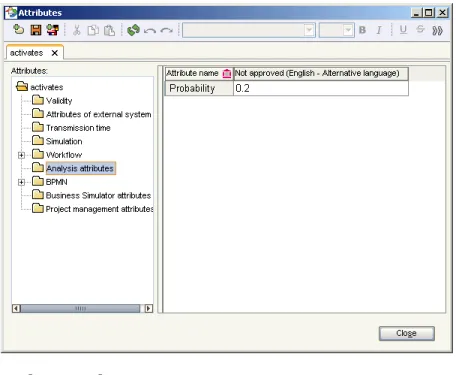Open the font name dropdown

click(x=309, y=30)
